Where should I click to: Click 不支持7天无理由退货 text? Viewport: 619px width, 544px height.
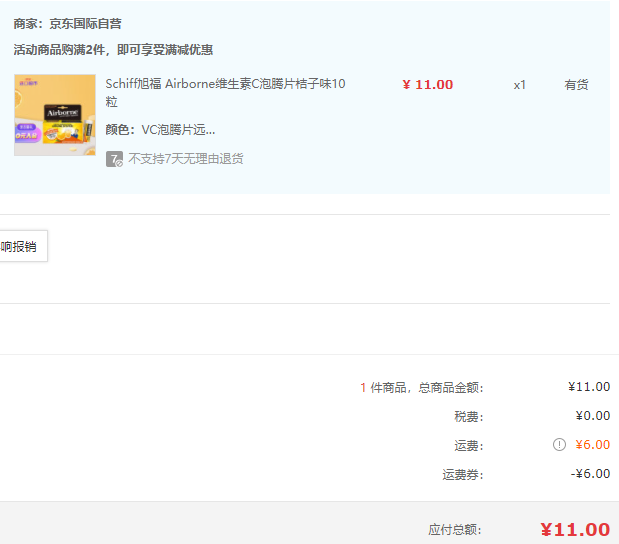pos(186,159)
